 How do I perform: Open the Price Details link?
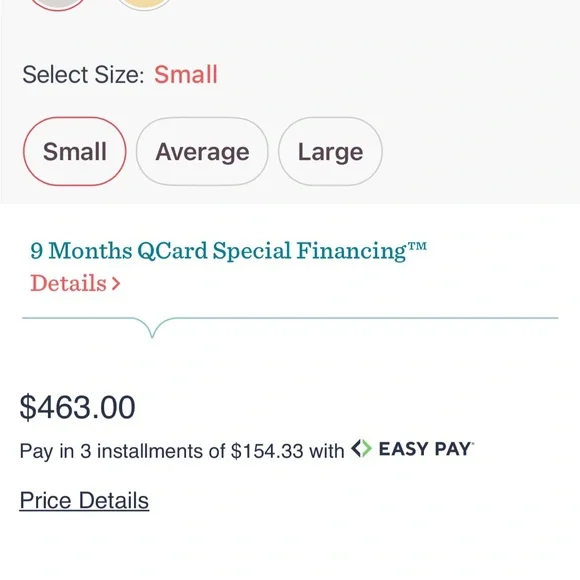[x=84, y=500]
